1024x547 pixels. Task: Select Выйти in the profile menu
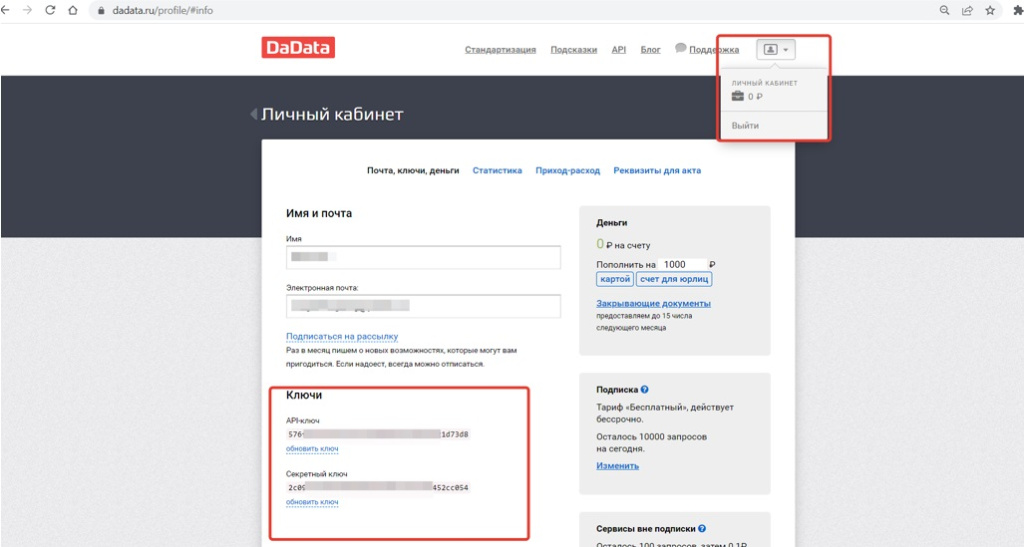[x=745, y=125]
